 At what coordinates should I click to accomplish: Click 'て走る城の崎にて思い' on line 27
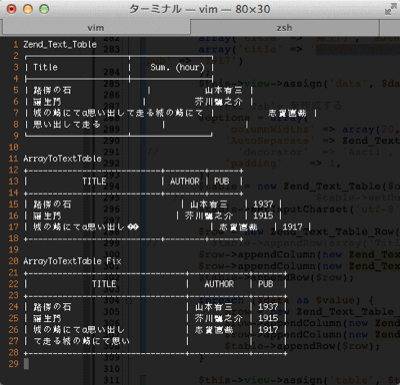(81, 341)
